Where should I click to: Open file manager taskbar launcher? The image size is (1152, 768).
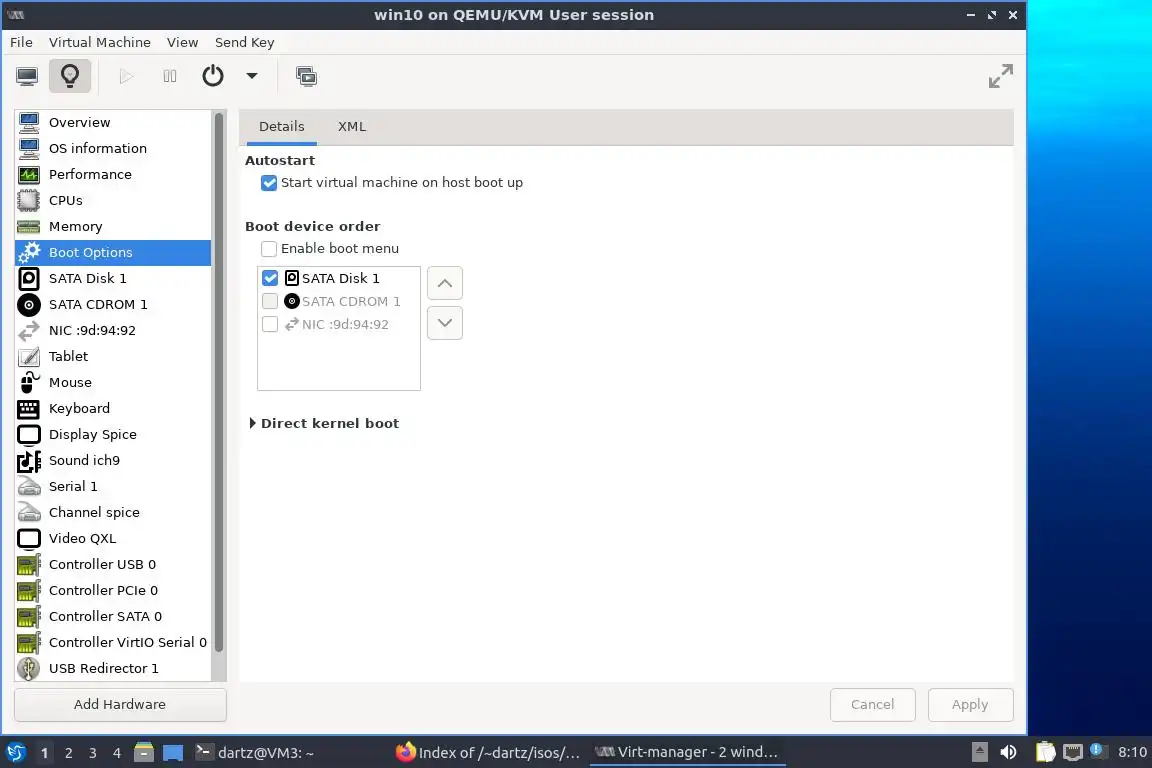144,753
